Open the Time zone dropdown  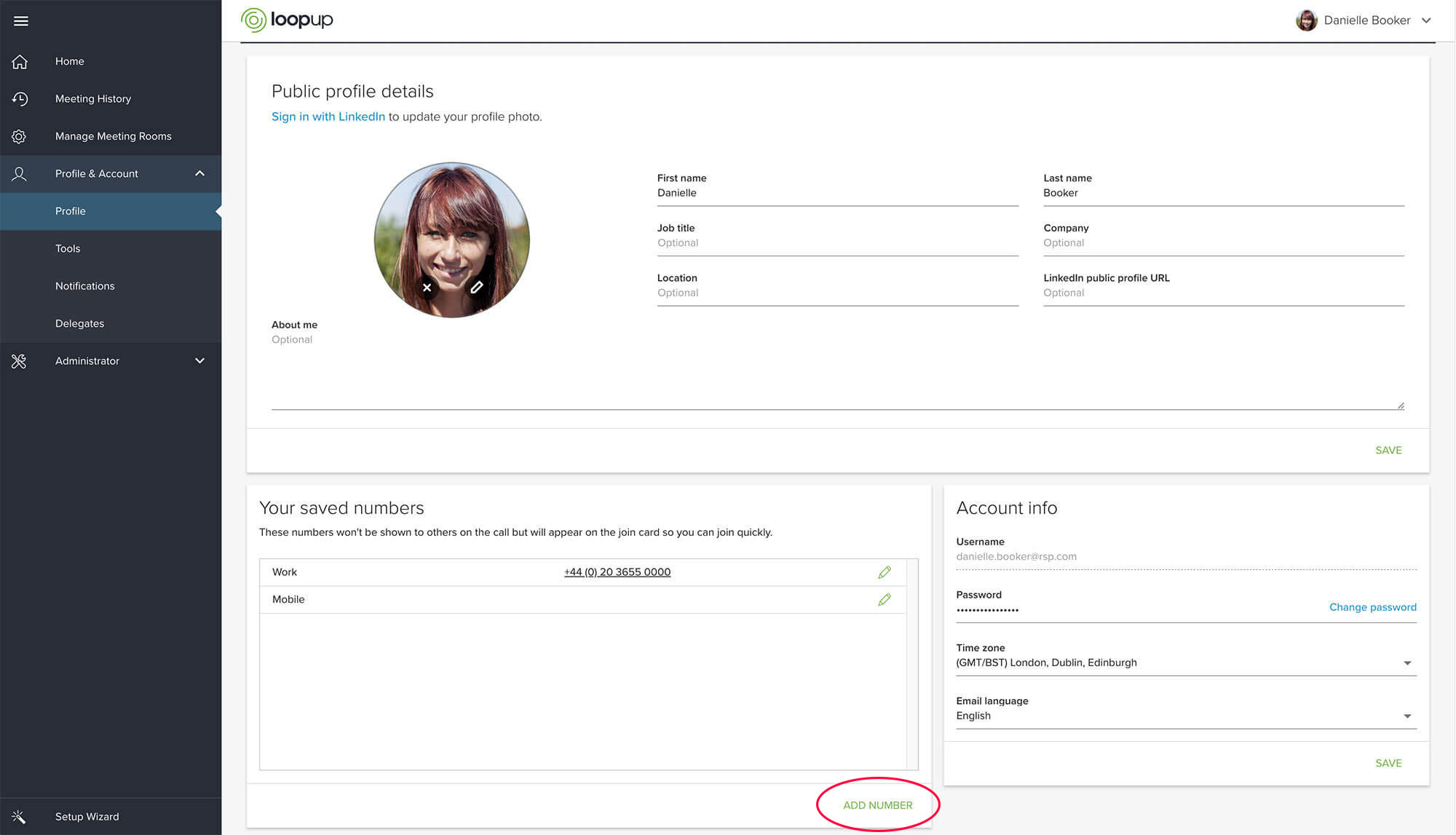[x=1406, y=663]
